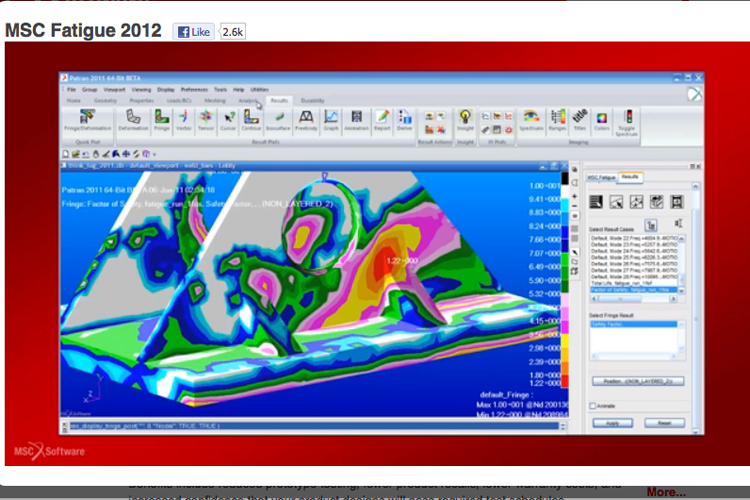Open the Preferences menu
The width and height of the screenshot is (750, 500).
coord(194,90)
